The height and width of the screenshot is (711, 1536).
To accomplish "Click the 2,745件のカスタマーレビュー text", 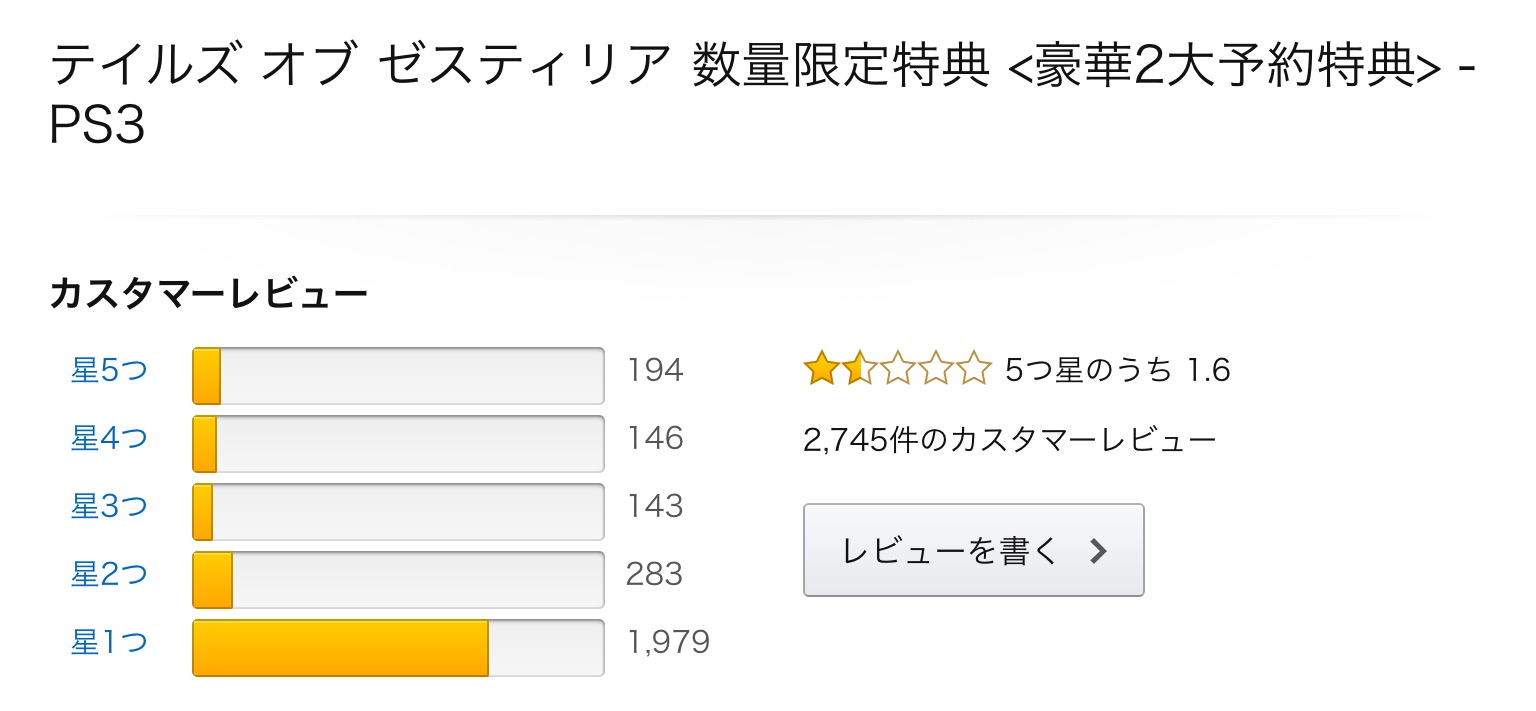I will click(x=1010, y=440).
